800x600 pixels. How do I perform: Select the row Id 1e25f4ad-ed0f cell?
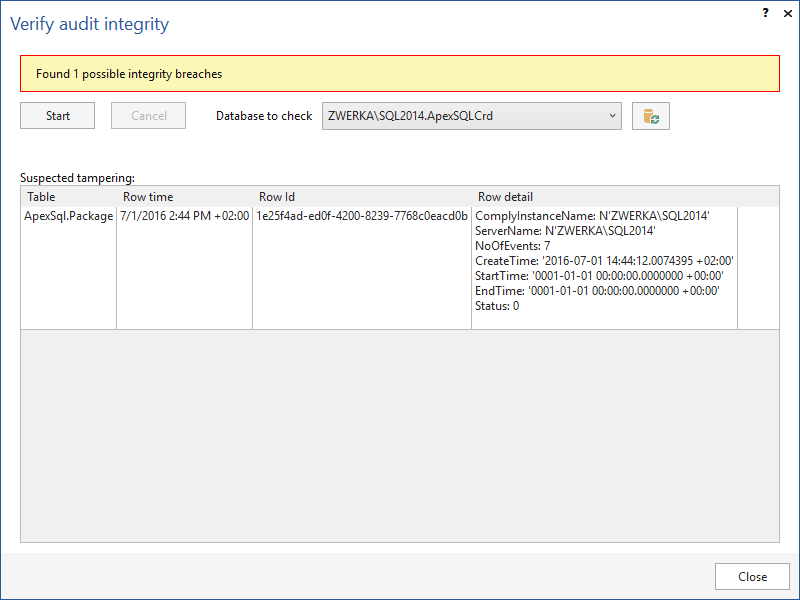(362, 268)
